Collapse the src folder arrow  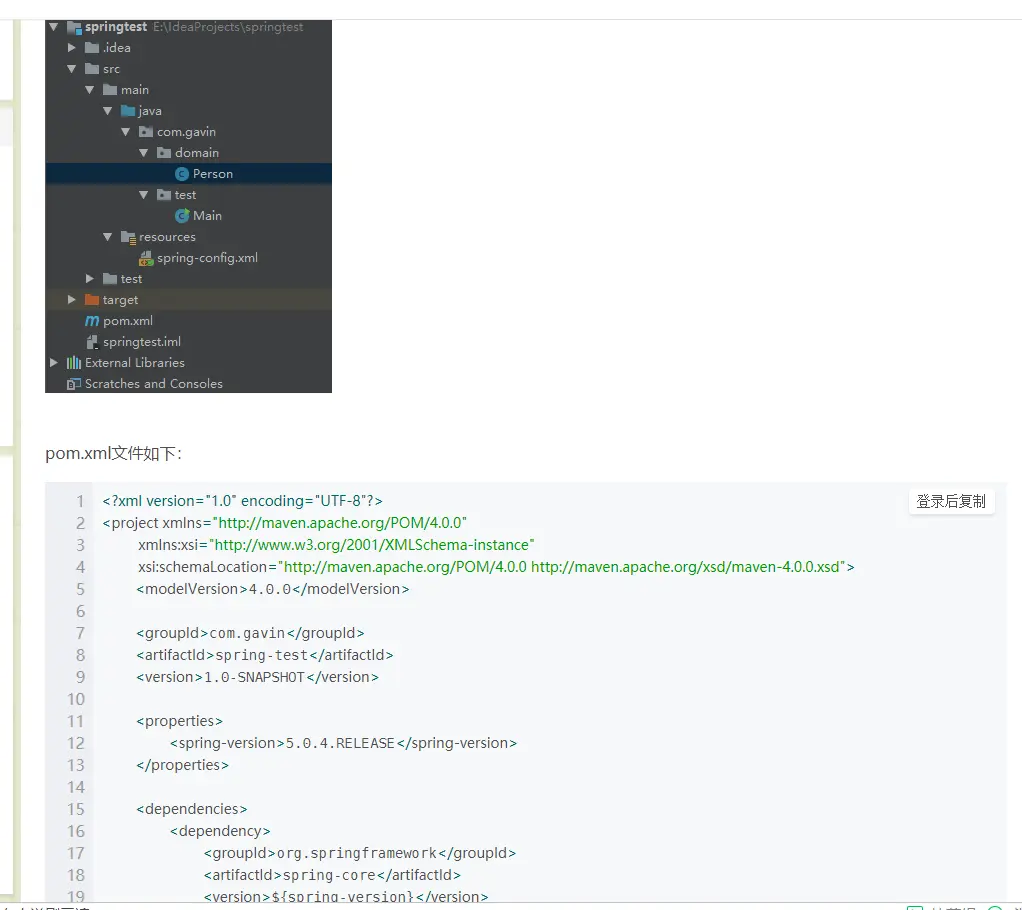[72, 68]
